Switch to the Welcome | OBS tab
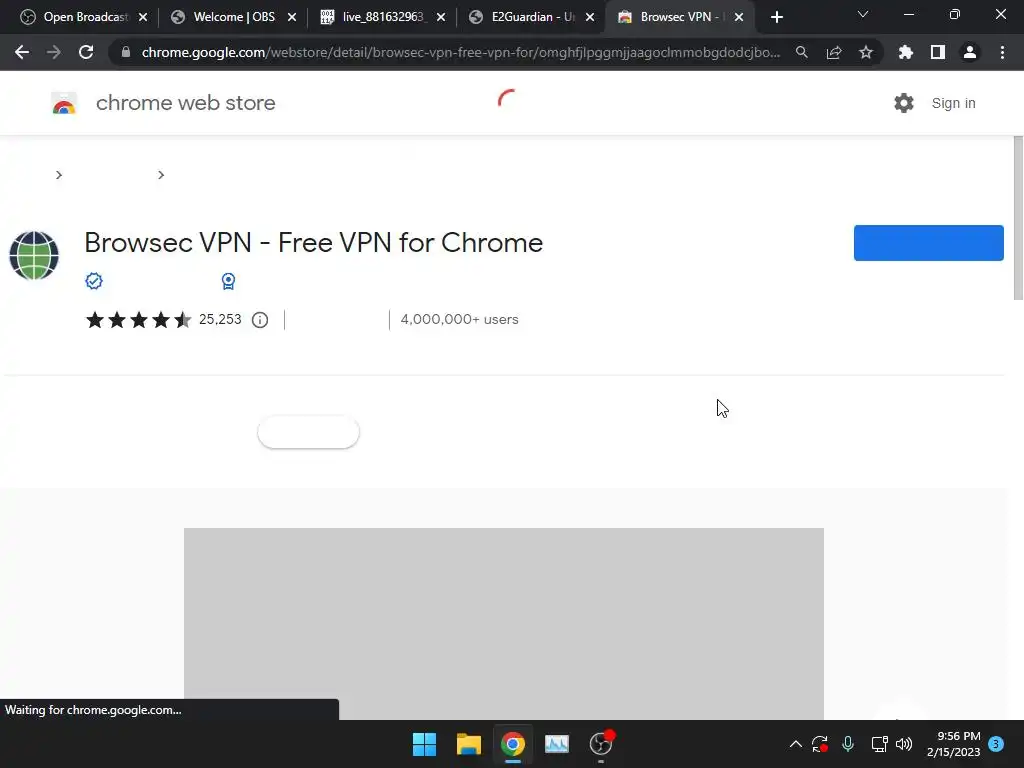Screen dimensions: 1024x768 (233, 17)
